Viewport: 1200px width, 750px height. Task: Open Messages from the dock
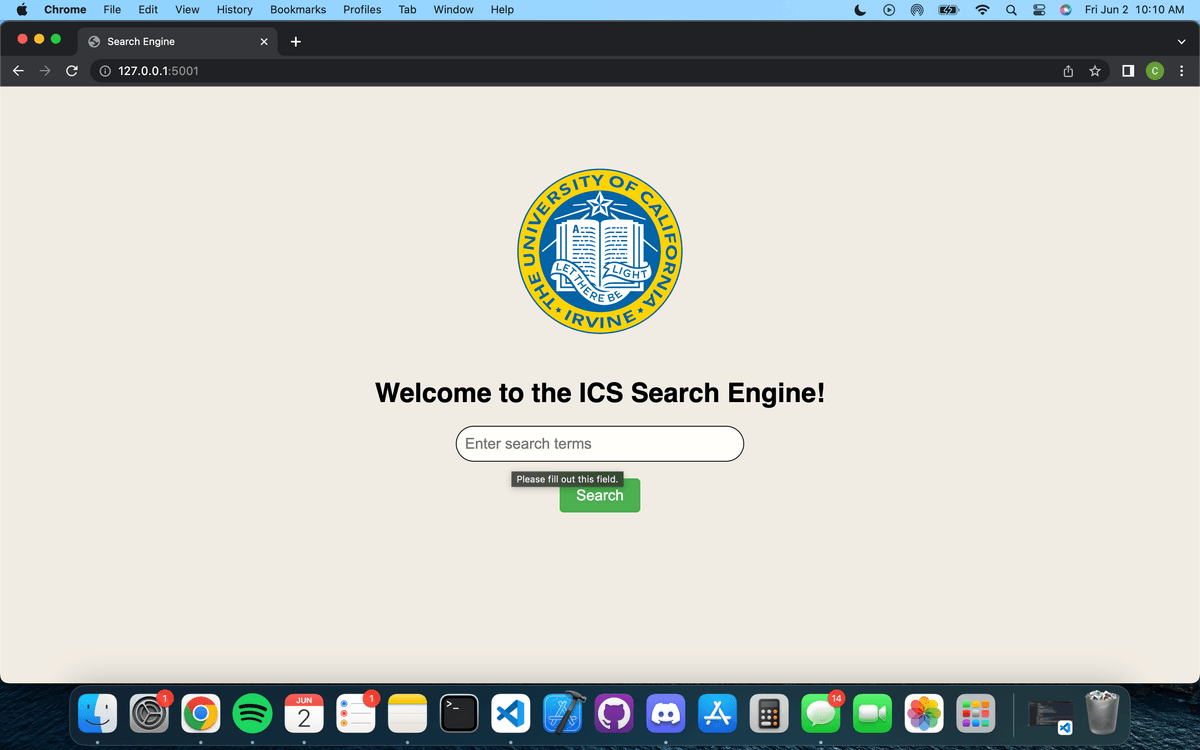pos(821,713)
